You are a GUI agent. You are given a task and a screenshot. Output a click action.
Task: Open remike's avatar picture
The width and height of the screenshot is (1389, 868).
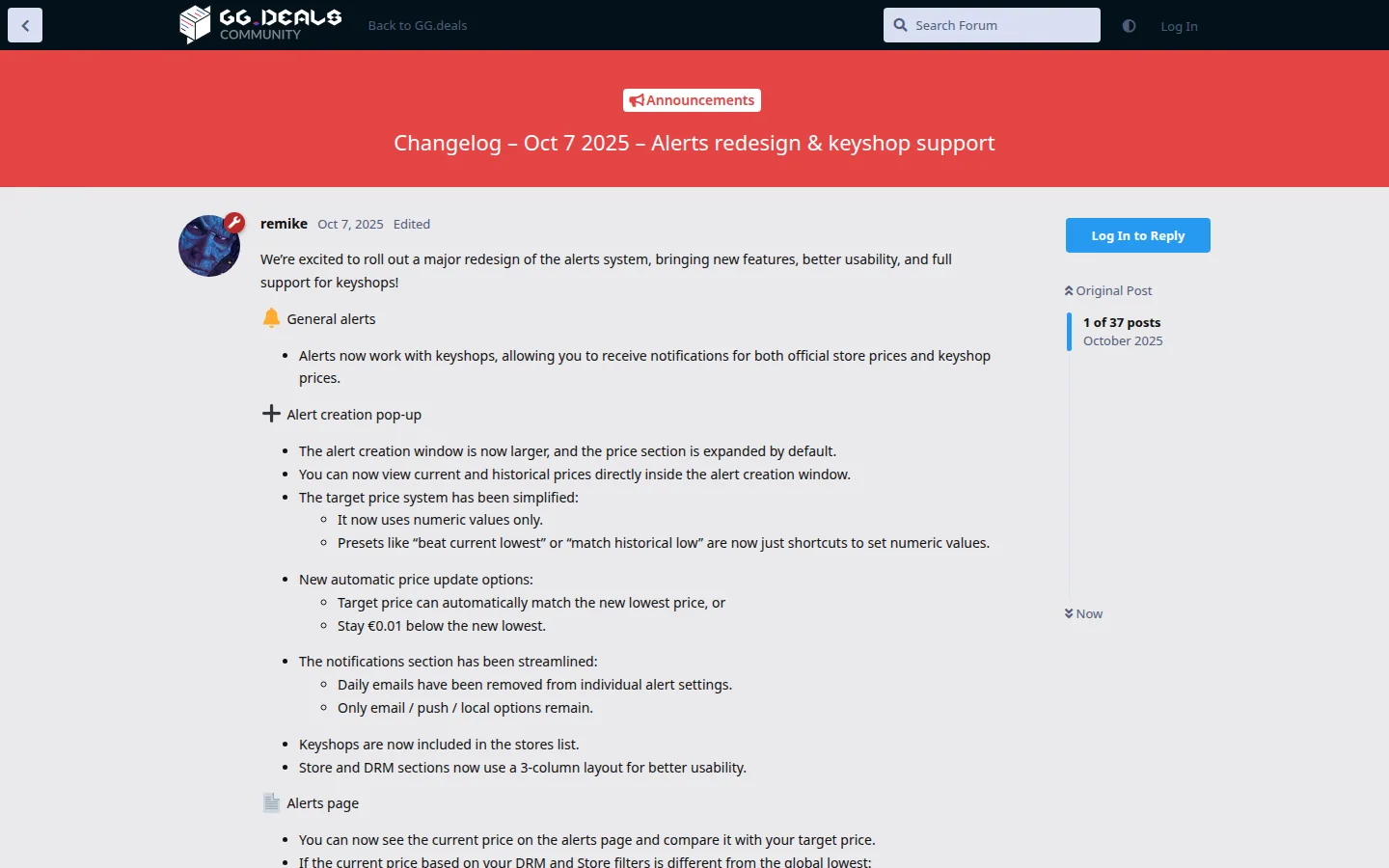pos(209,246)
